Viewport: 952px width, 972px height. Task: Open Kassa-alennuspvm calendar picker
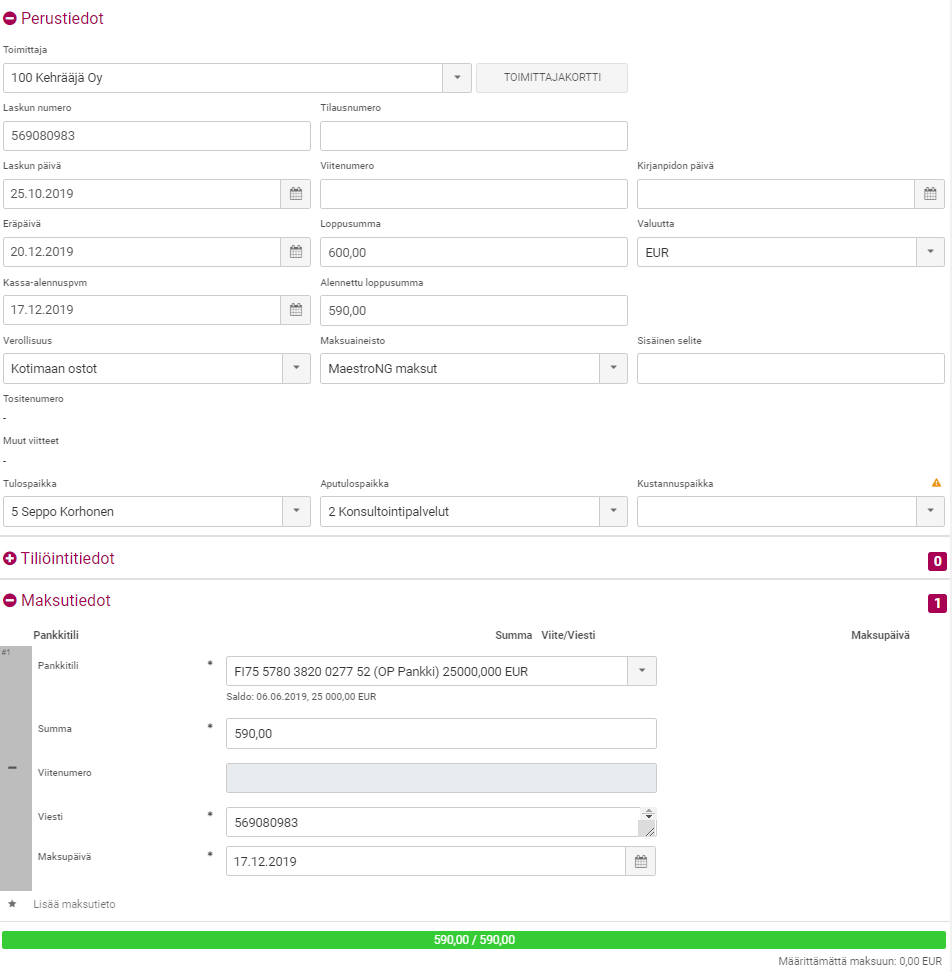(x=296, y=310)
